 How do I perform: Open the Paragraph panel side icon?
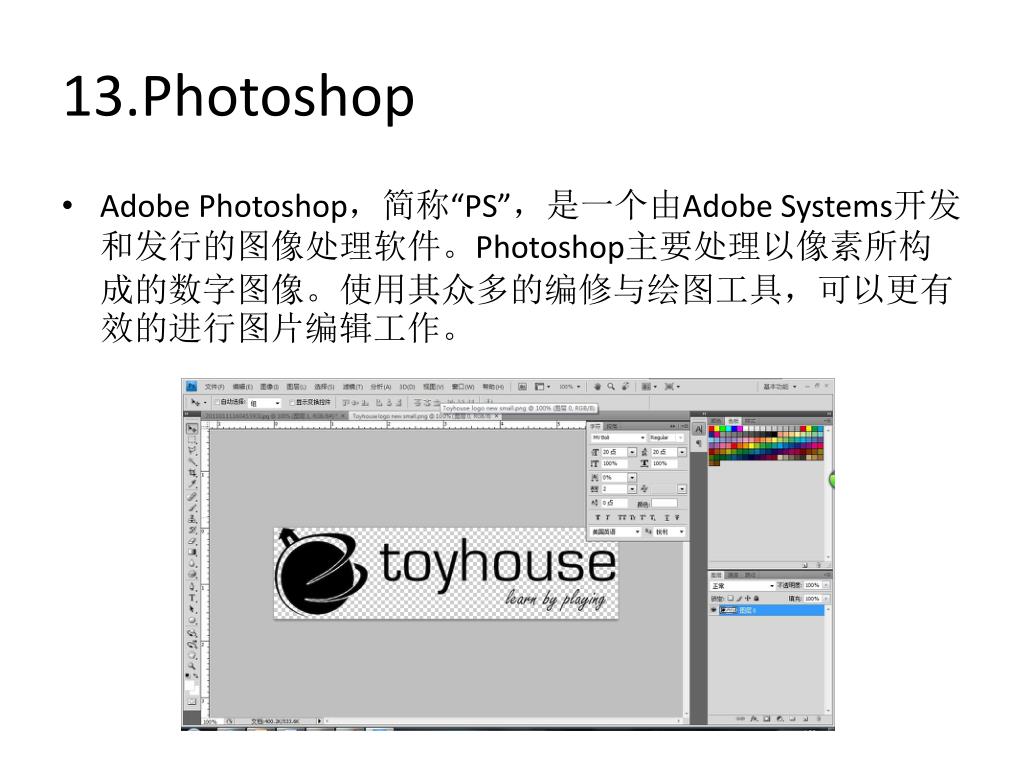click(x=698, y=443)
